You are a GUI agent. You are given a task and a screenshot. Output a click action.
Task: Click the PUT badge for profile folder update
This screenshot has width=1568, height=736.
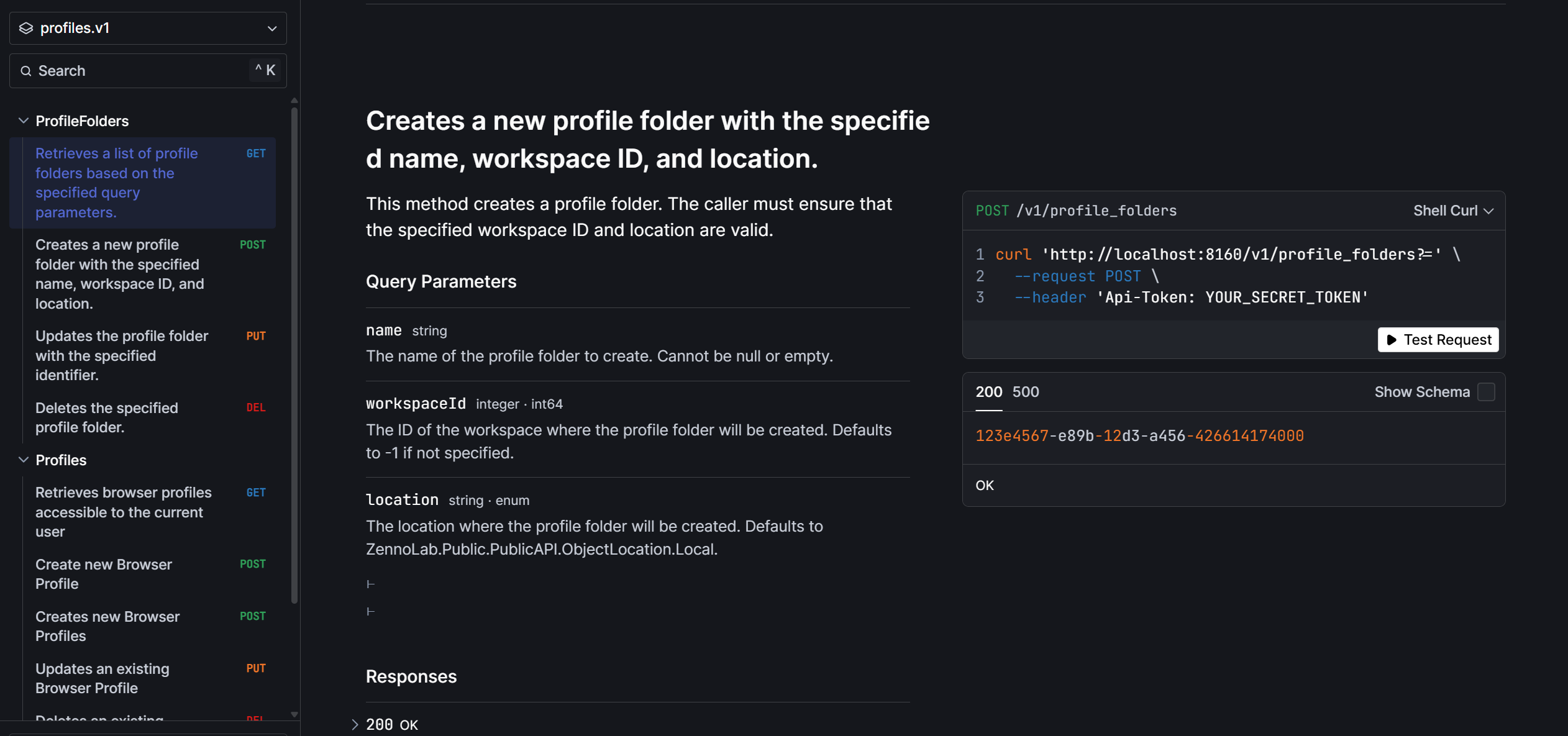click(x=256, y=337)
